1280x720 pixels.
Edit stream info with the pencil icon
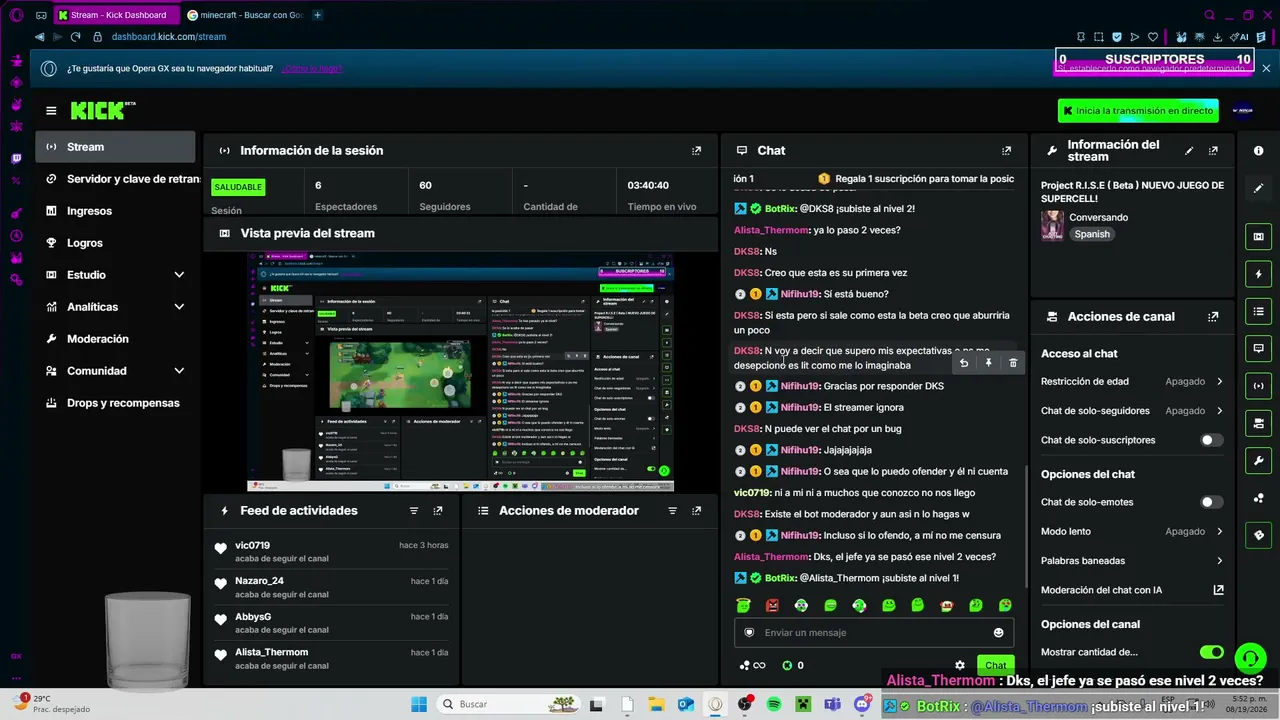1189,151
